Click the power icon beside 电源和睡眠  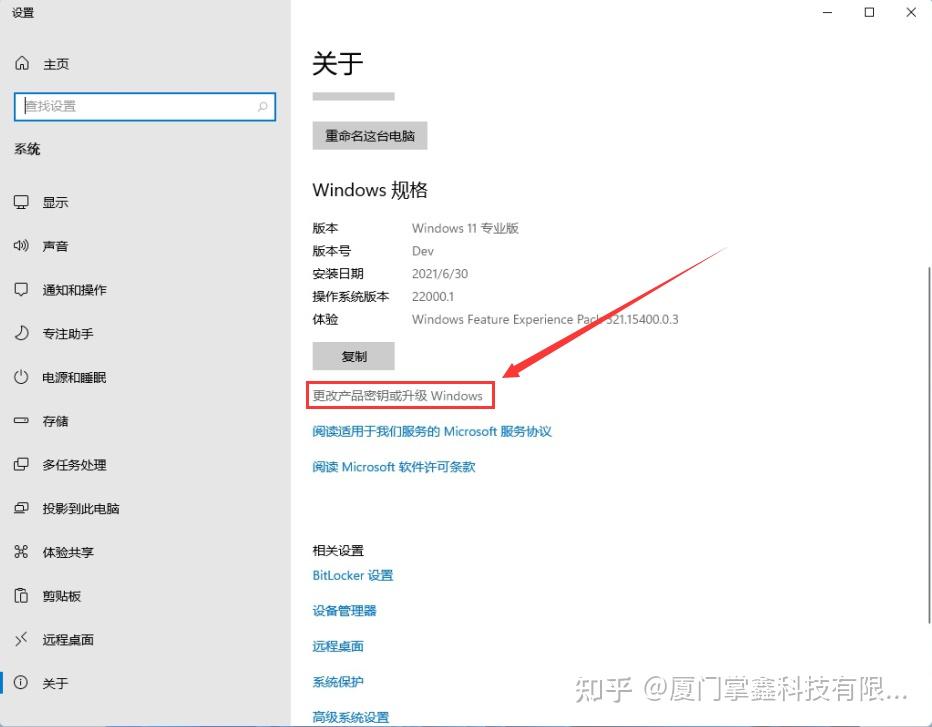click(21, 377)
